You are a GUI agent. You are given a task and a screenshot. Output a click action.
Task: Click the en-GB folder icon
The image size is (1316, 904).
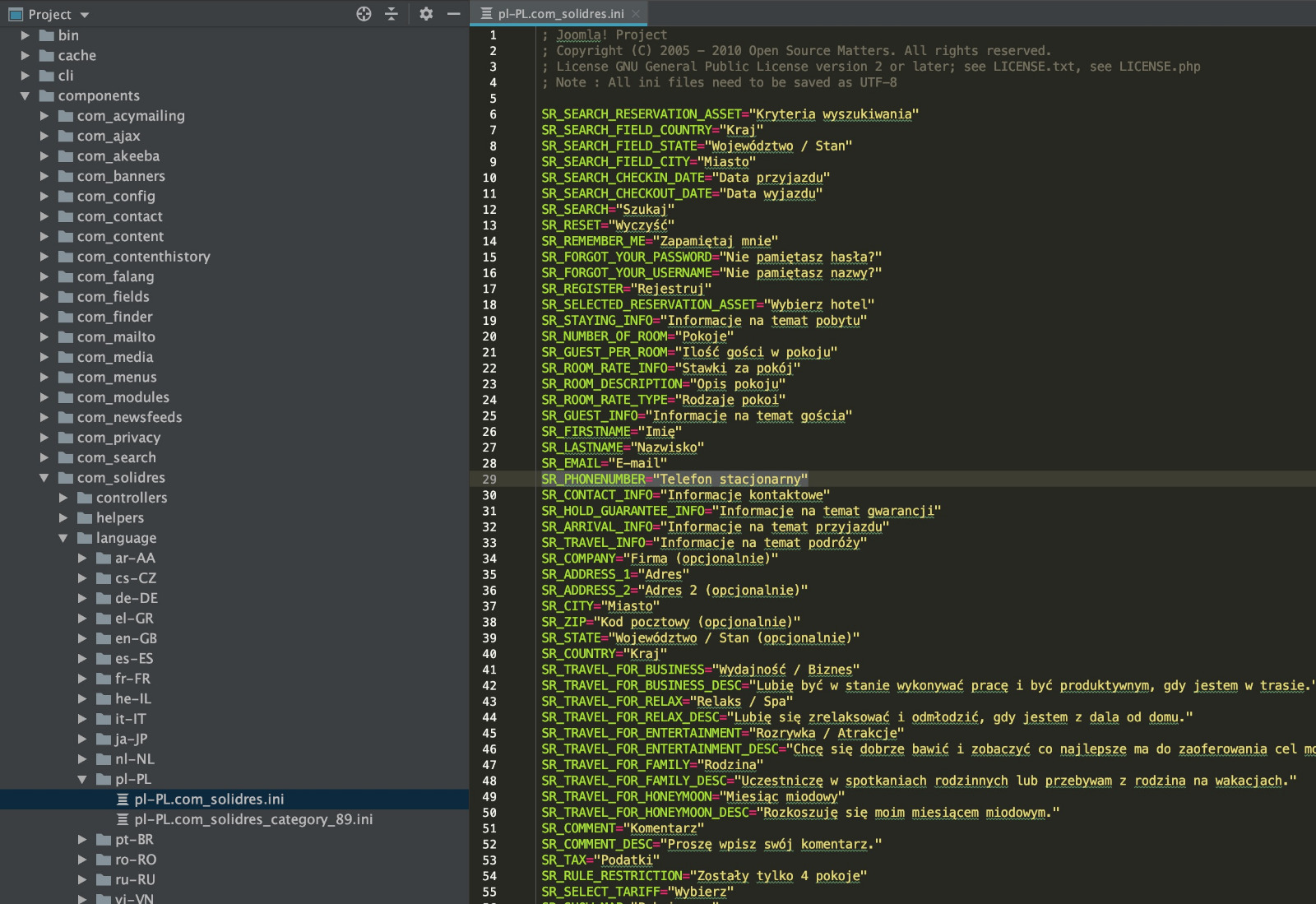click(104, 639)
